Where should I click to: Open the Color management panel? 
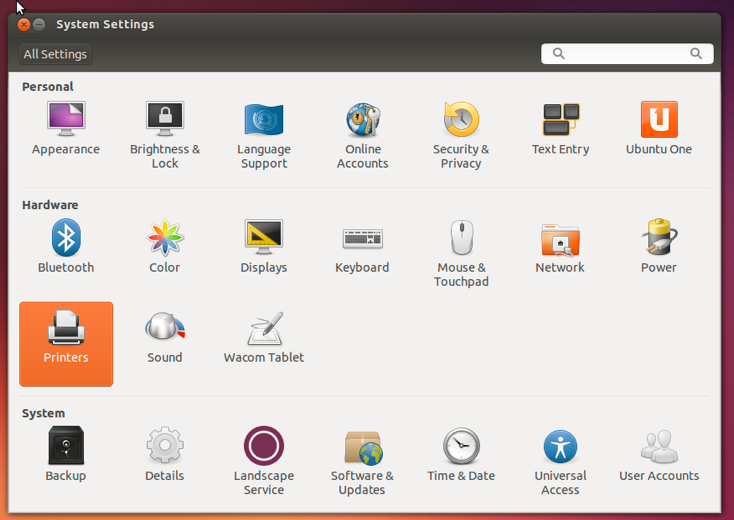point(165,246)
